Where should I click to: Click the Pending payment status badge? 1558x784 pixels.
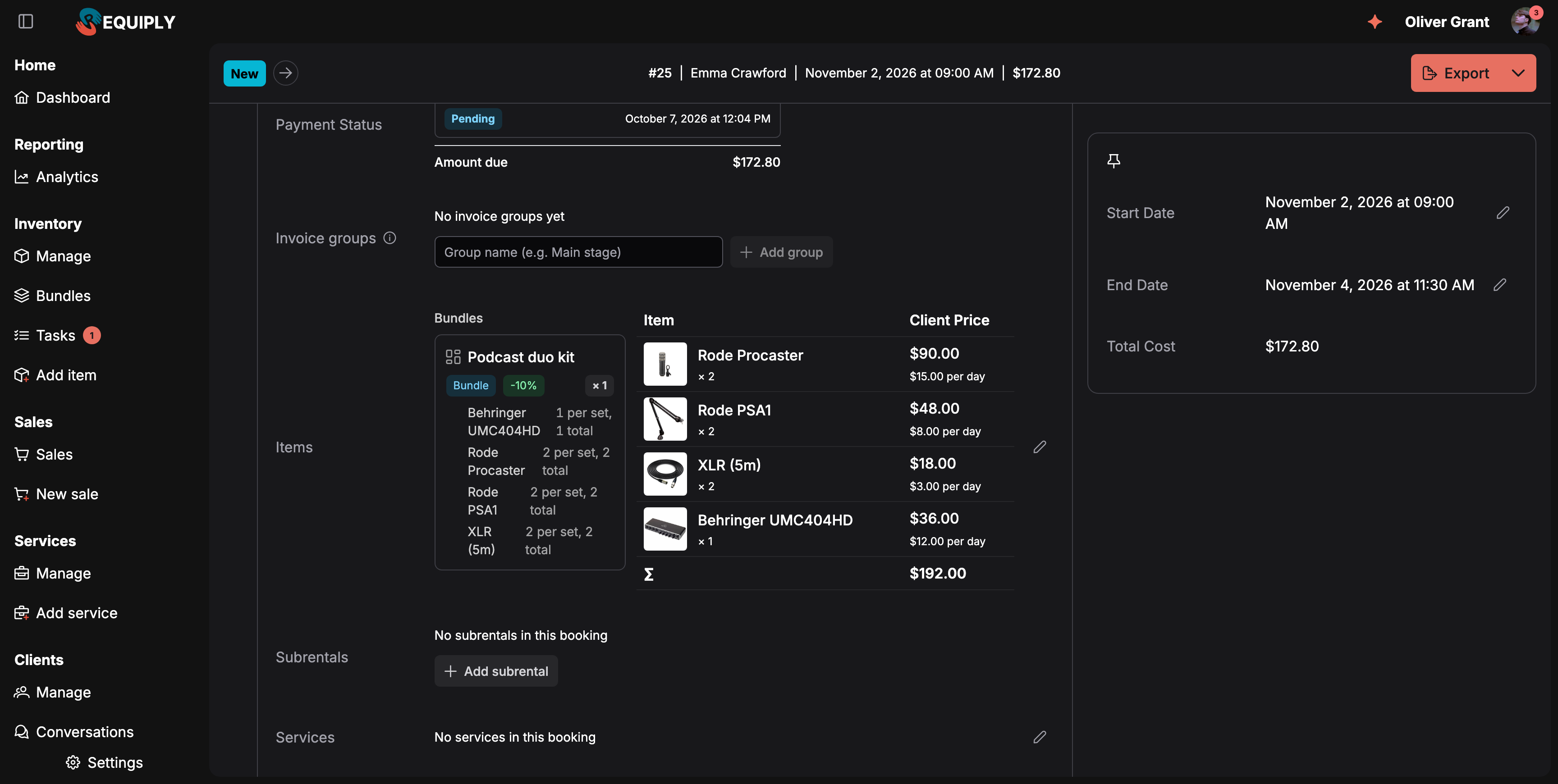pyautogui.click(x=473, y=119)
